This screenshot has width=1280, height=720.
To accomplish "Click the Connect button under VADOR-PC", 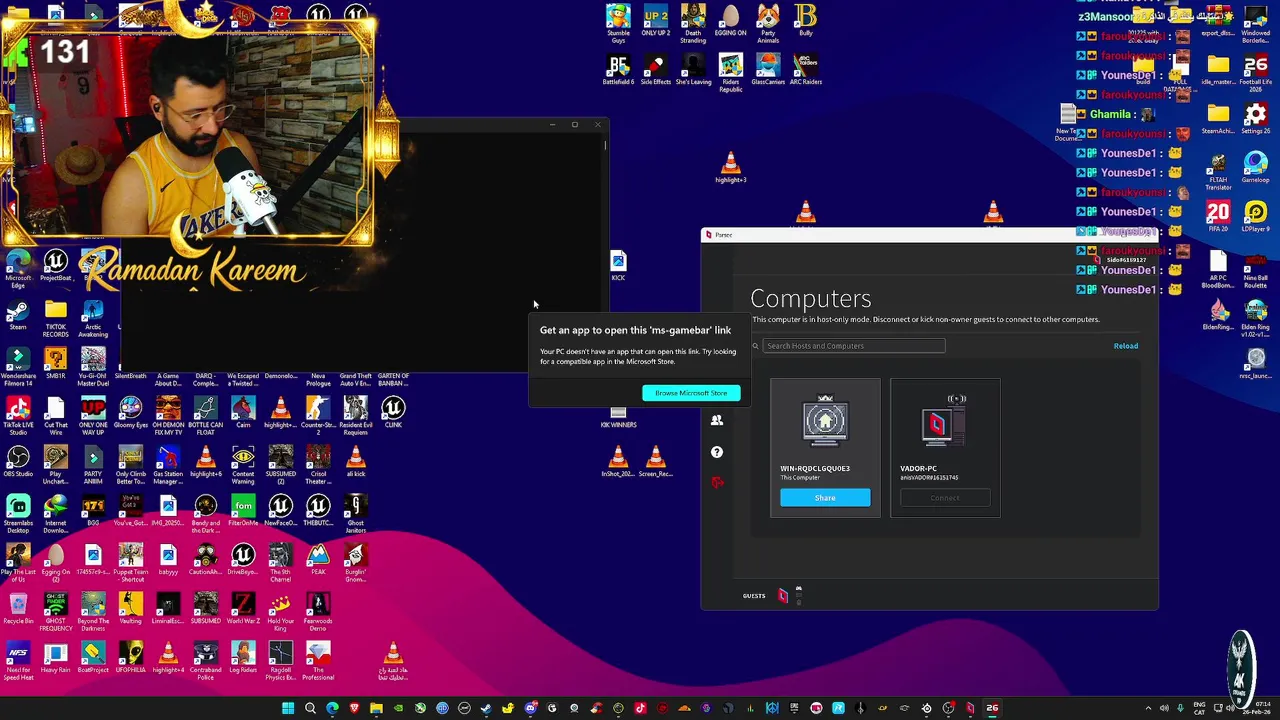I will [945, 498].
